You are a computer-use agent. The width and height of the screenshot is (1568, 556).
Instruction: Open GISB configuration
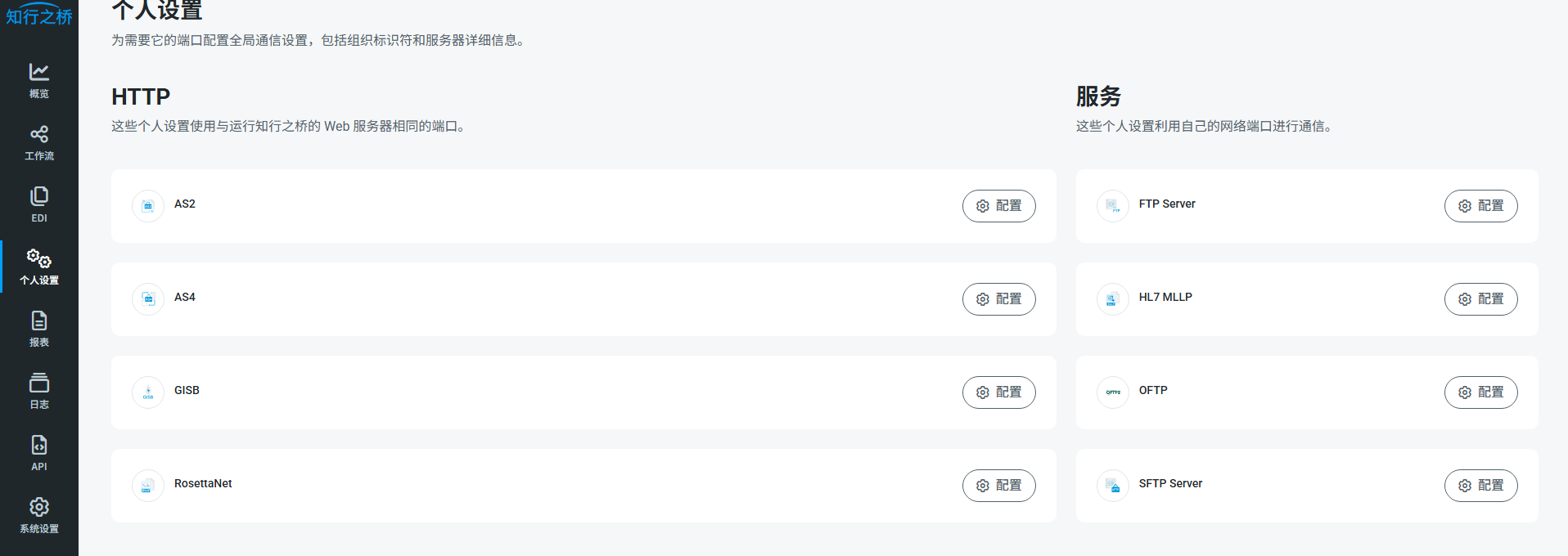point(998,392)
